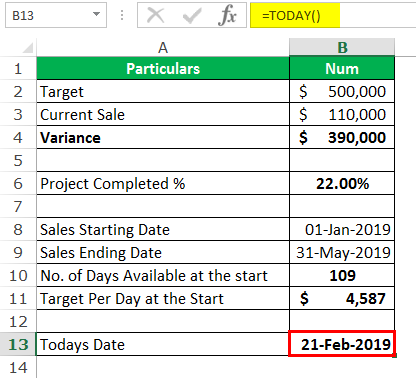The width and height of the screenshot is (416, 378).
Task: Select the cell with $ 4,587
Action: tap(342, 298)
